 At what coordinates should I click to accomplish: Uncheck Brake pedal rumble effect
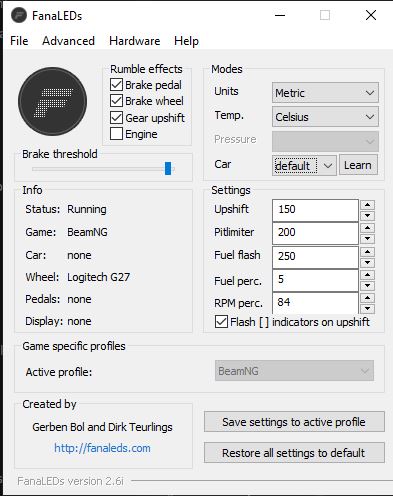pos(116,85)
